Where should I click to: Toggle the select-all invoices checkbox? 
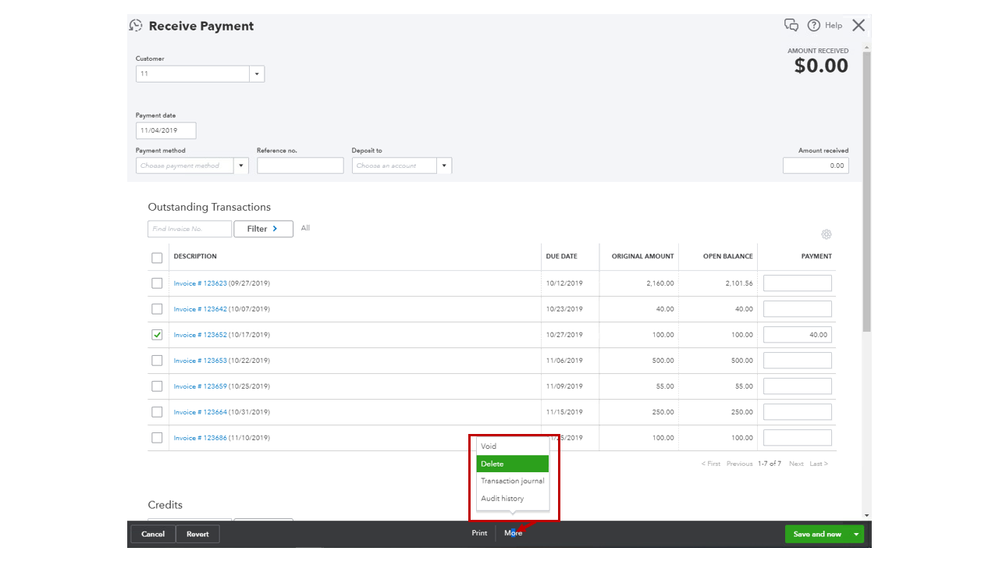click(157, 258)
